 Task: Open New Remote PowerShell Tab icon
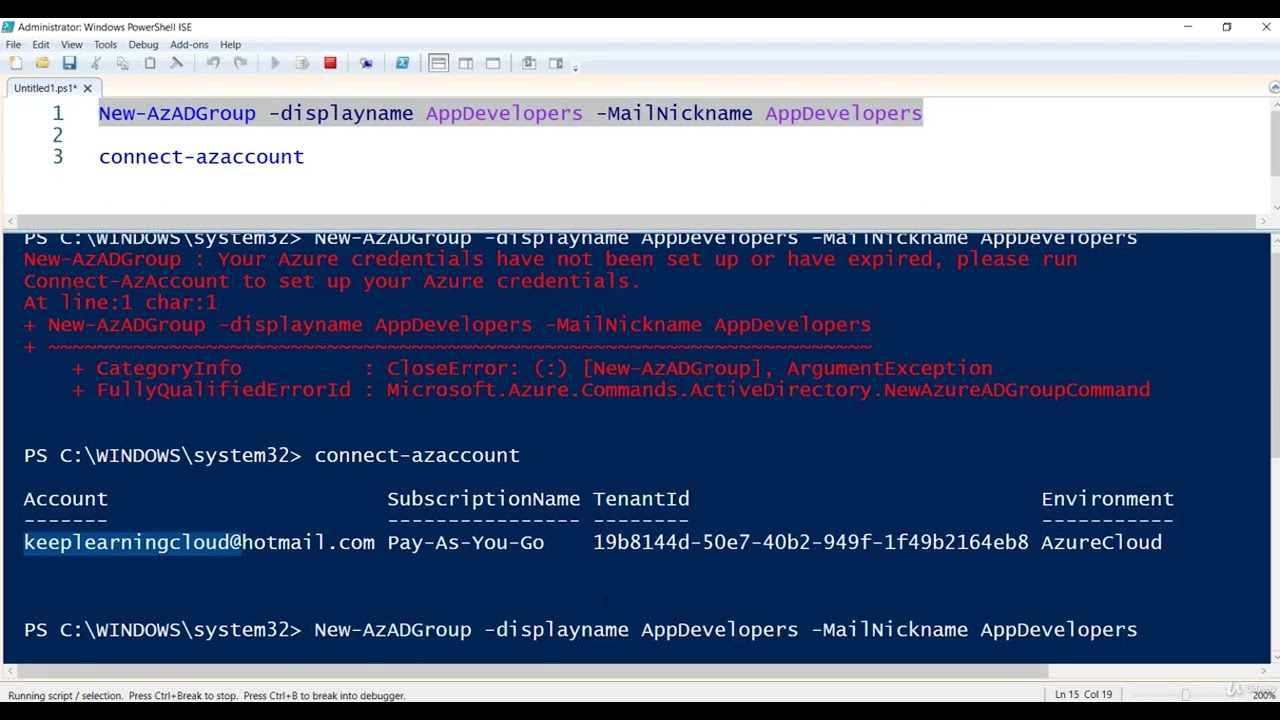(366, 63)
